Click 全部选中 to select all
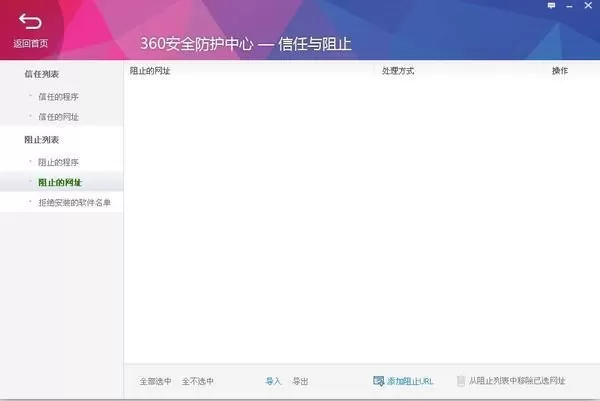 pyautogui.click(x=155, y=381)
